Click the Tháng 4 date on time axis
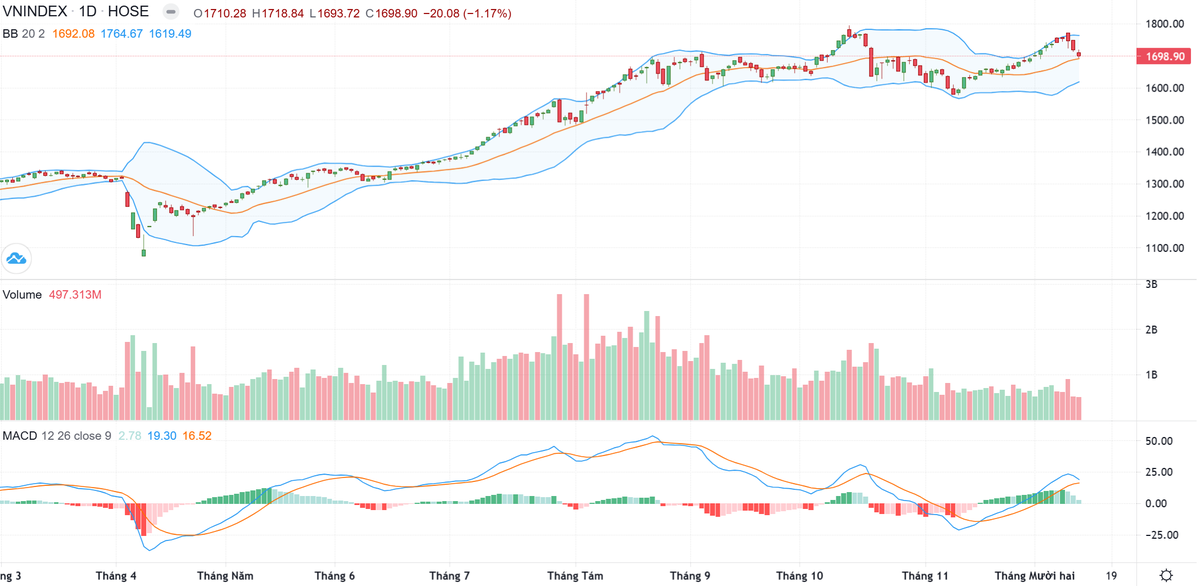Viewport: 1200px width, 586px height. point(116,576)
